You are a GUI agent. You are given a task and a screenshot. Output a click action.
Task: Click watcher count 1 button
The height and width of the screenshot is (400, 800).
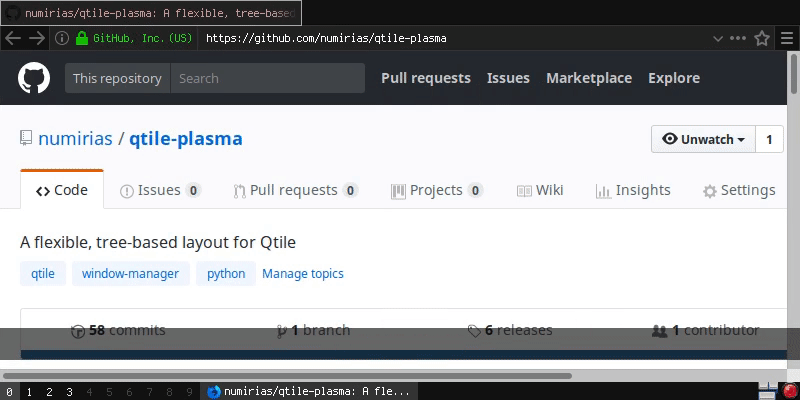(x=769, y=139)
